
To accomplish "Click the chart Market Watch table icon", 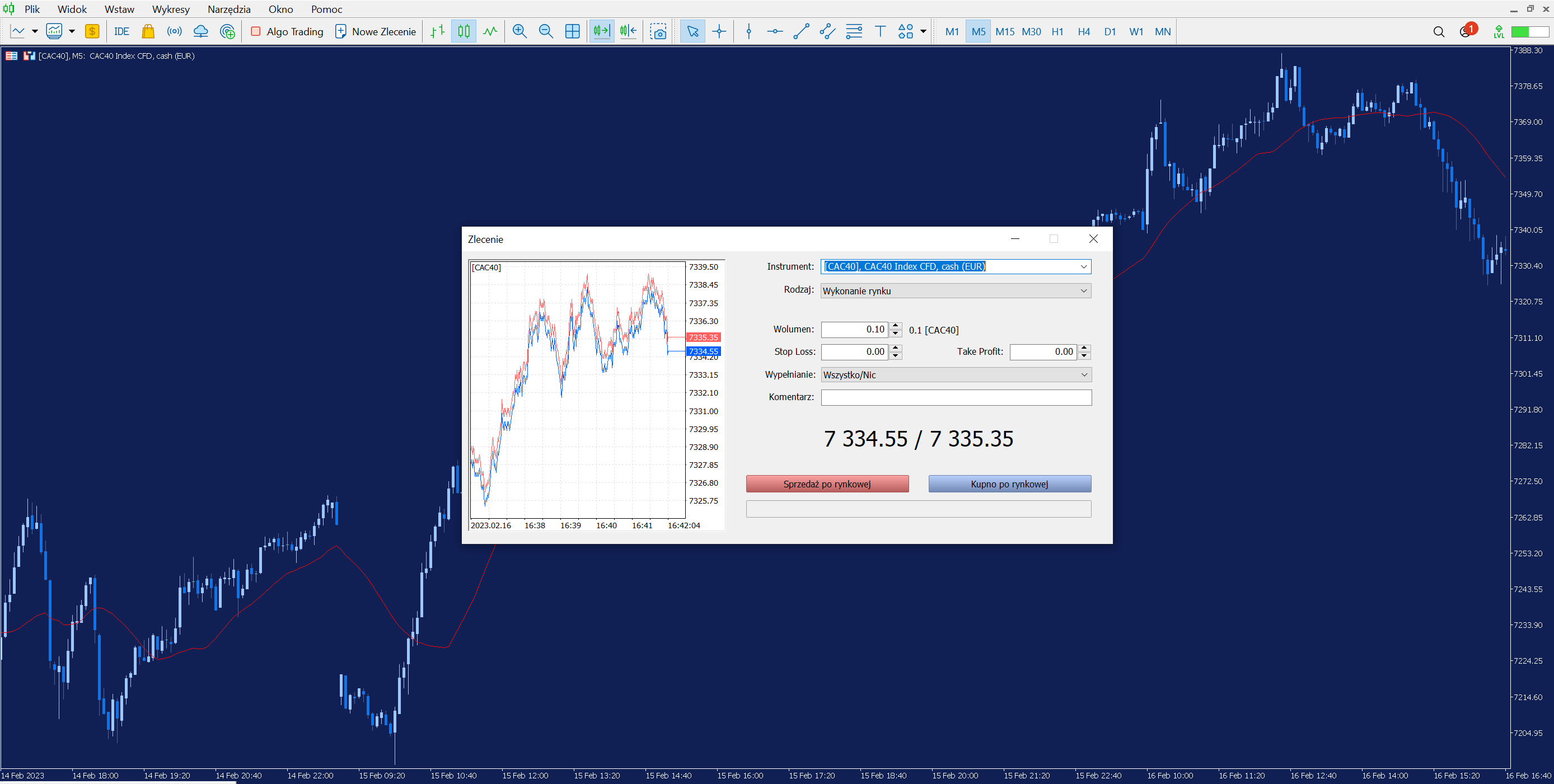I will point(11,55).
